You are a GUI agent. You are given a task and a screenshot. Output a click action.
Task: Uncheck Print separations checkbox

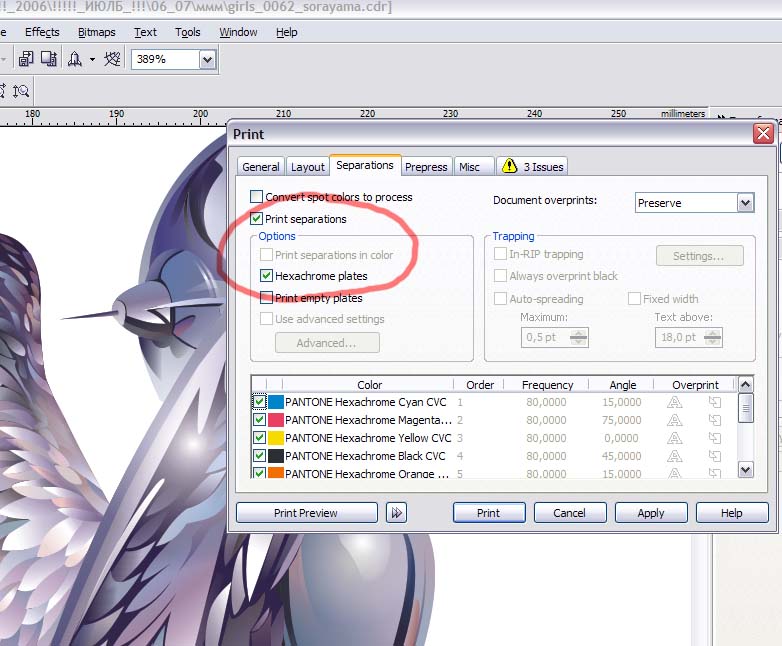point(256,218)
